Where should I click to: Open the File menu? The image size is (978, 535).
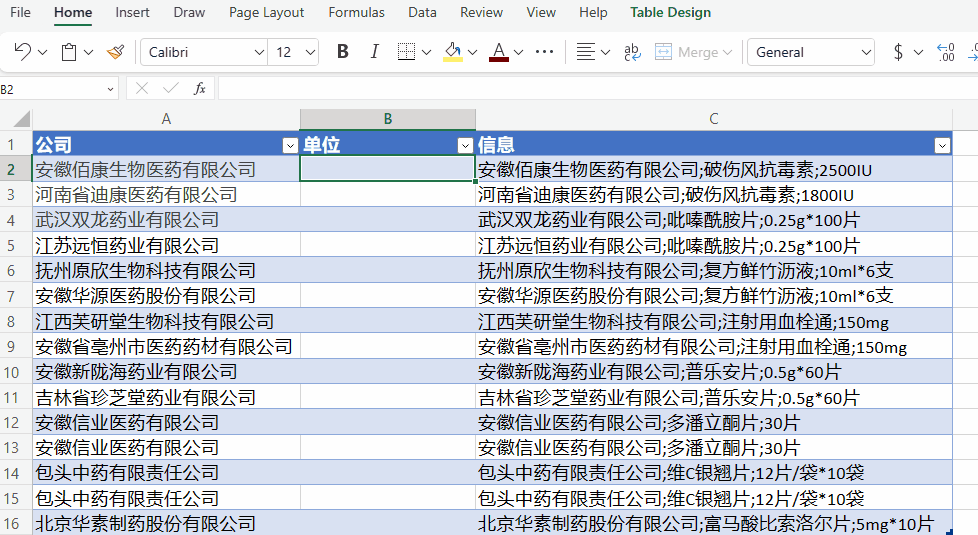(20, 12)
